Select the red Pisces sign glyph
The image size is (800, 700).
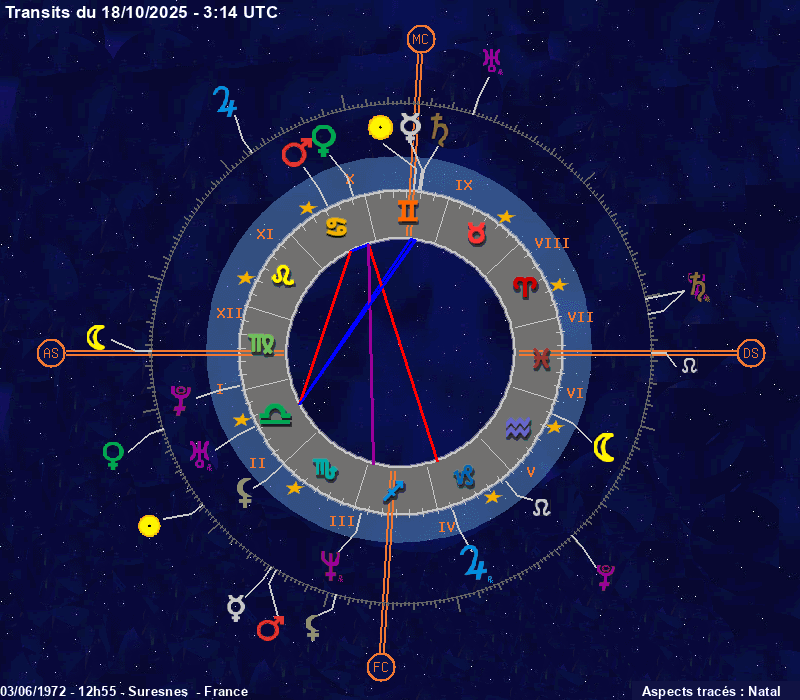[541, 359]
